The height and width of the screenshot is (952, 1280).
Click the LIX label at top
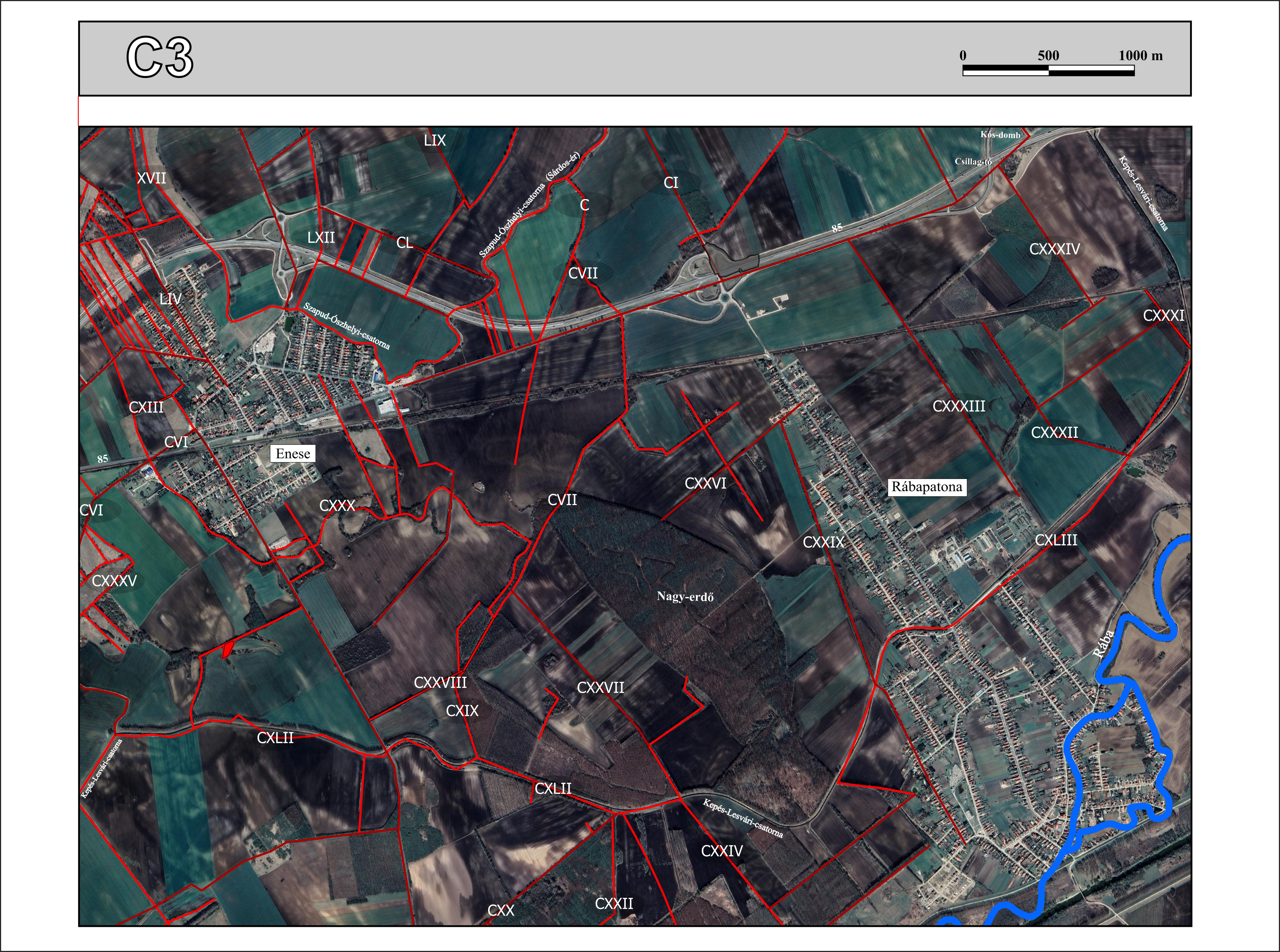(434, 140)
